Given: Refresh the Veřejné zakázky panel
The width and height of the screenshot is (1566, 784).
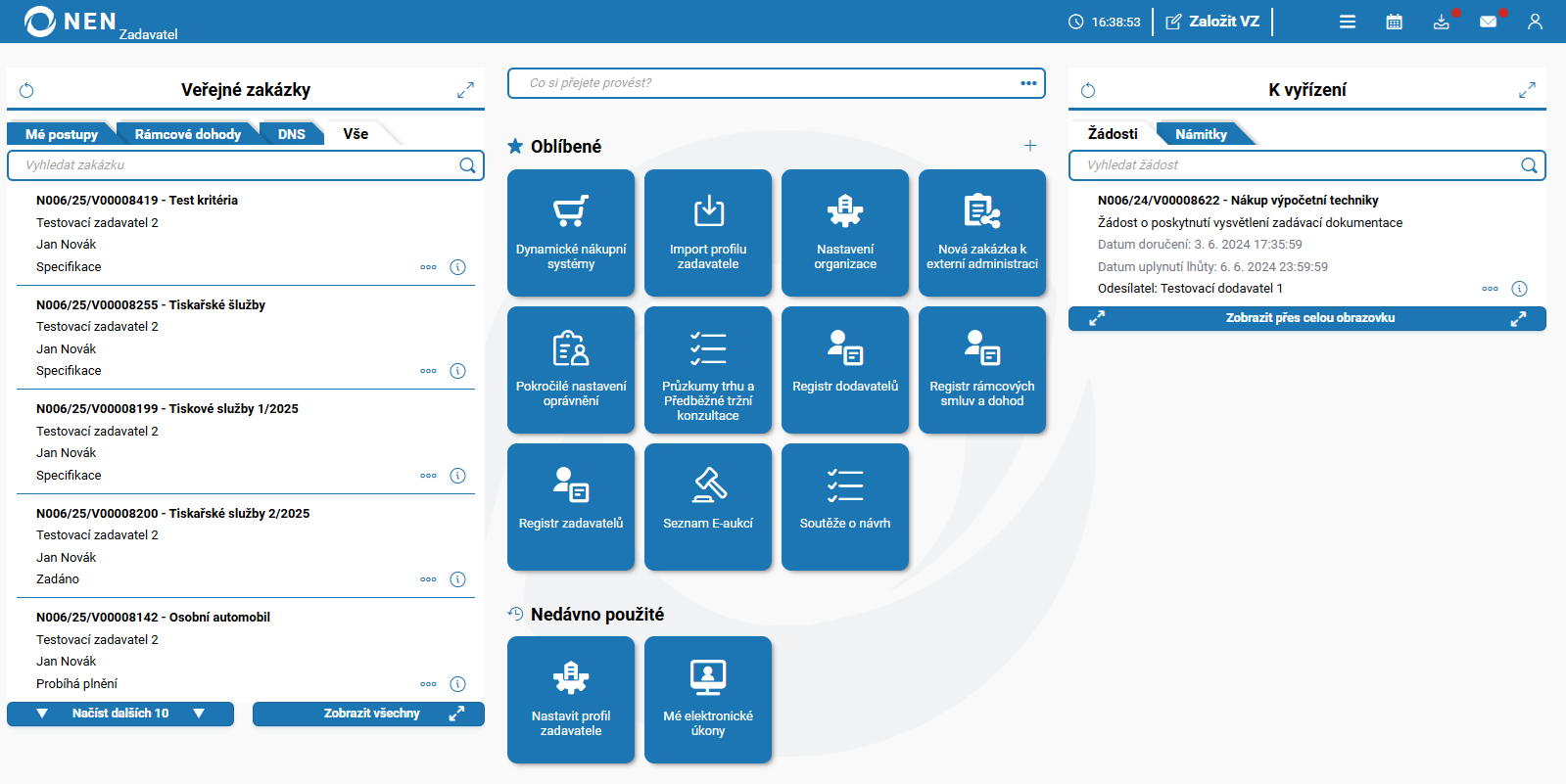Looking at the screenshot, I should click(x=26, y=91).
